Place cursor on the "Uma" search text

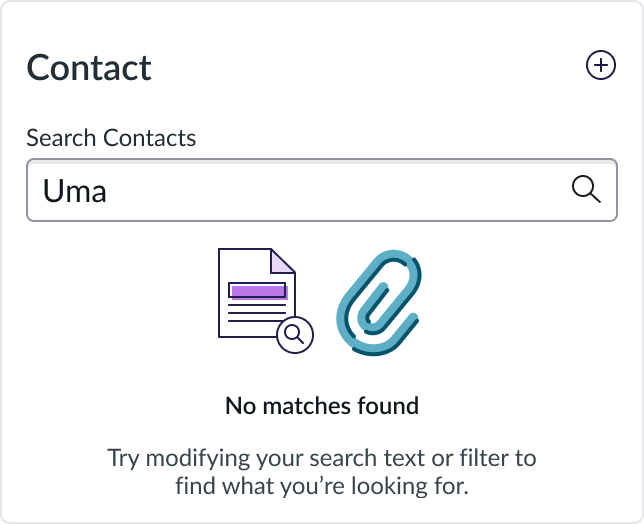click(x=75, y=190)
